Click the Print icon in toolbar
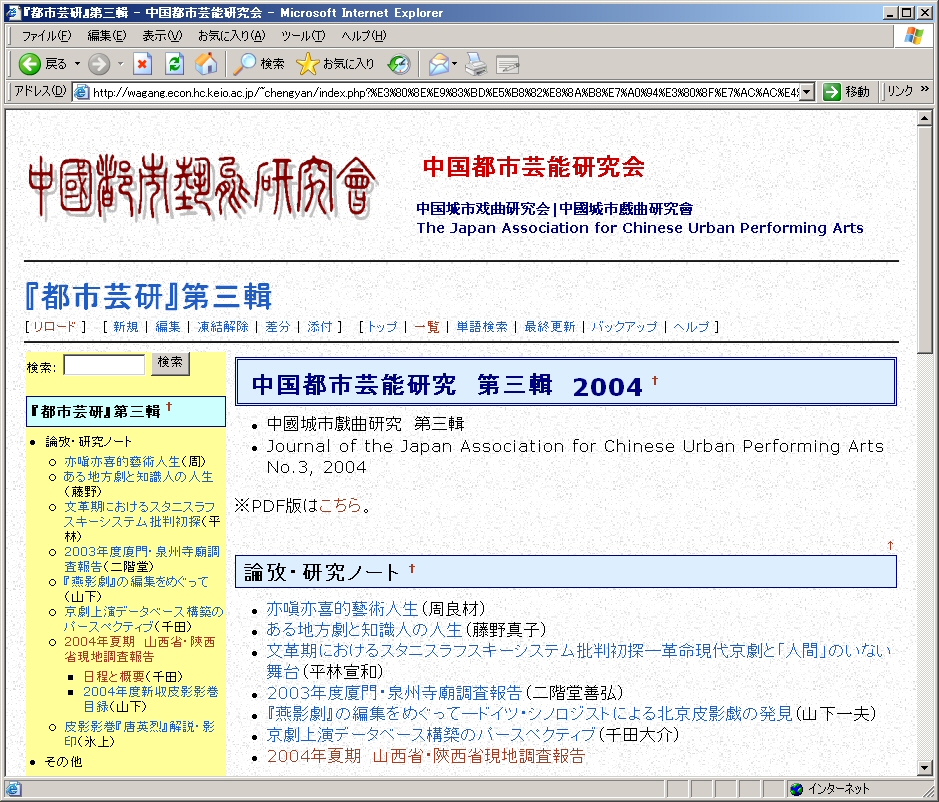Screen dimensions: 939x802 coord(476,64)
